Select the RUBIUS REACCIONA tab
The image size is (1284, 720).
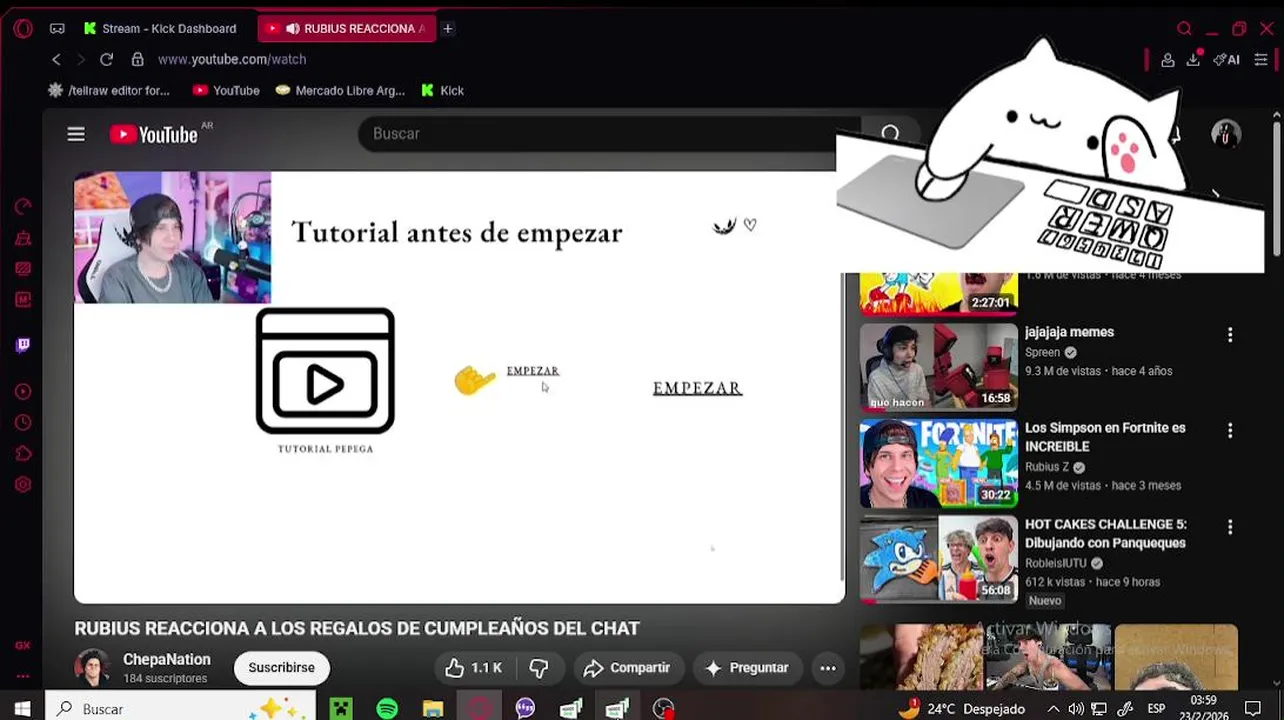348,28
